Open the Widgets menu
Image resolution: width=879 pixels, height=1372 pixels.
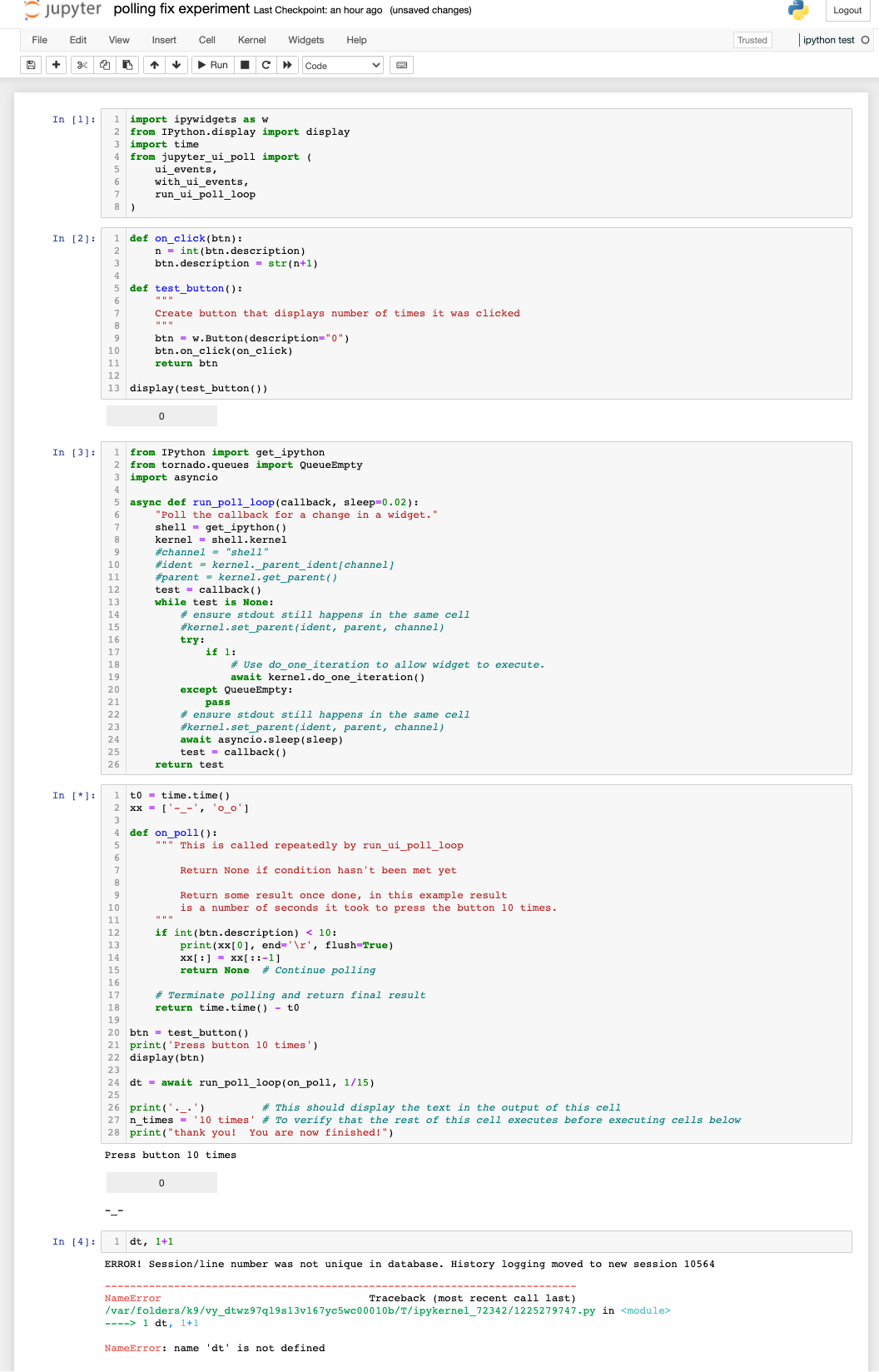305,40
